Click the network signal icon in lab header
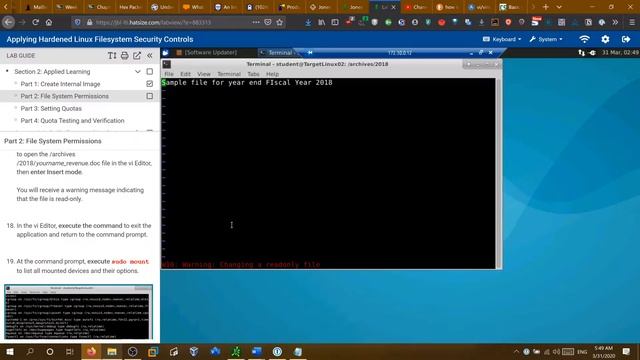 [584, 39]
